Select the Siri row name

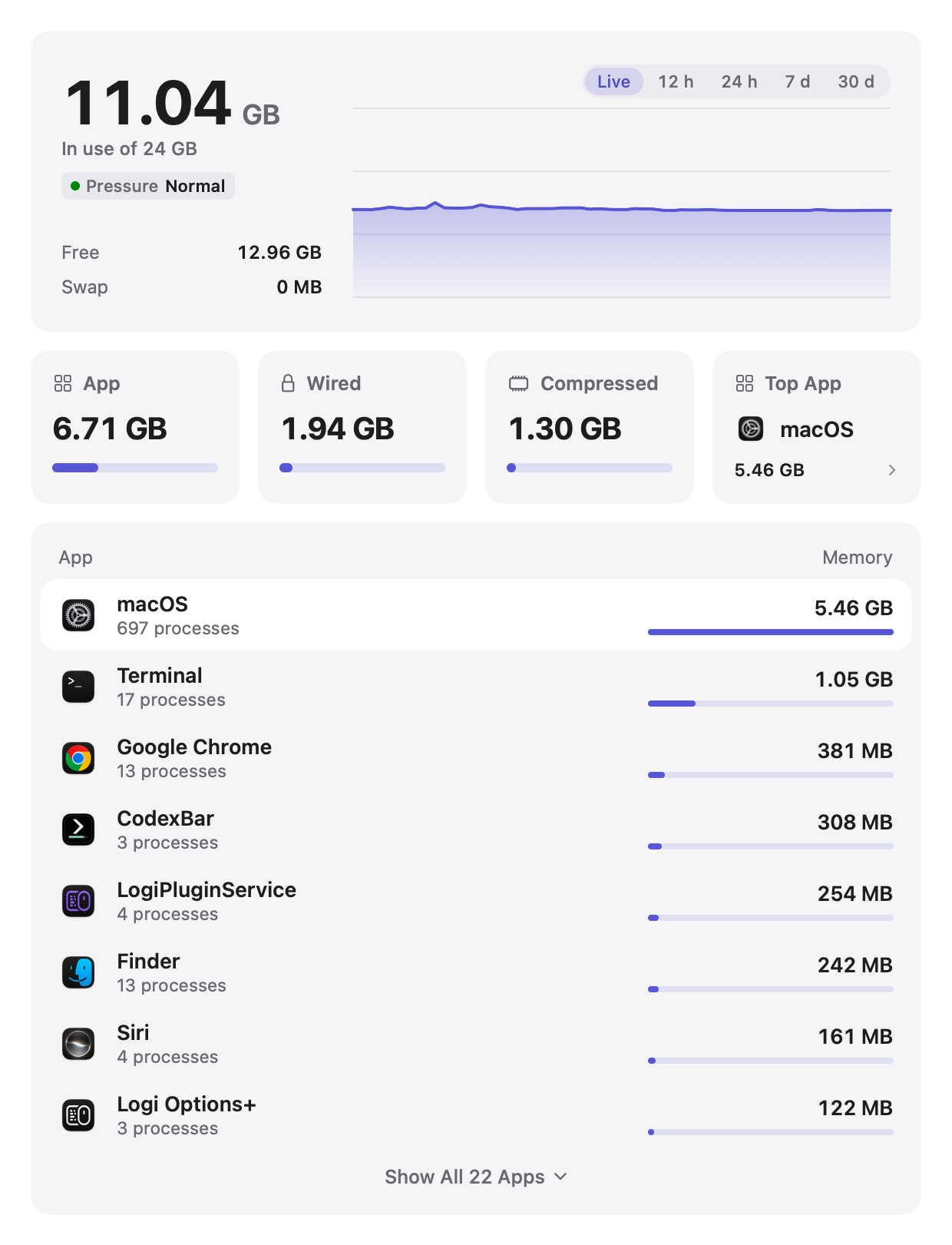pos(133,1033)
